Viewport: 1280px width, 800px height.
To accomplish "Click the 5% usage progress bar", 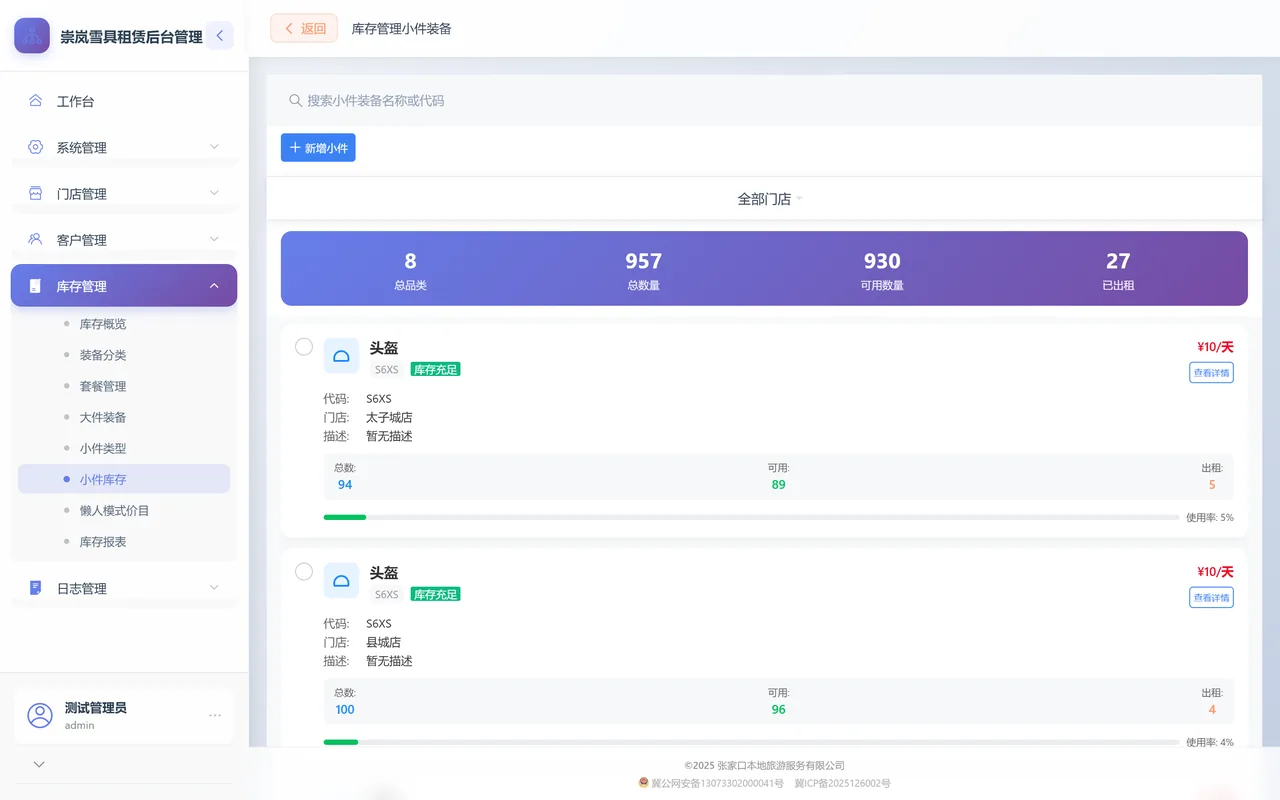I will (751, 517).
